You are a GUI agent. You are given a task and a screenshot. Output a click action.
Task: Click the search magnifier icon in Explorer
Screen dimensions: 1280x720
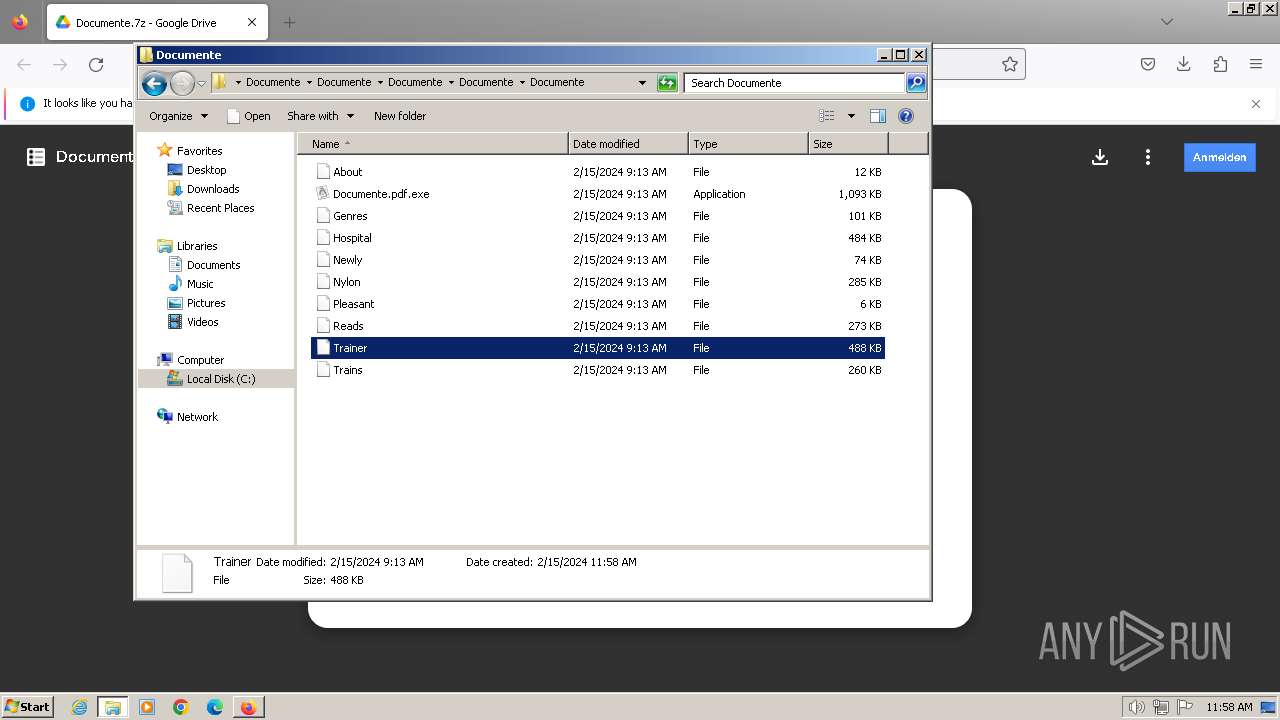click(916, 83)
